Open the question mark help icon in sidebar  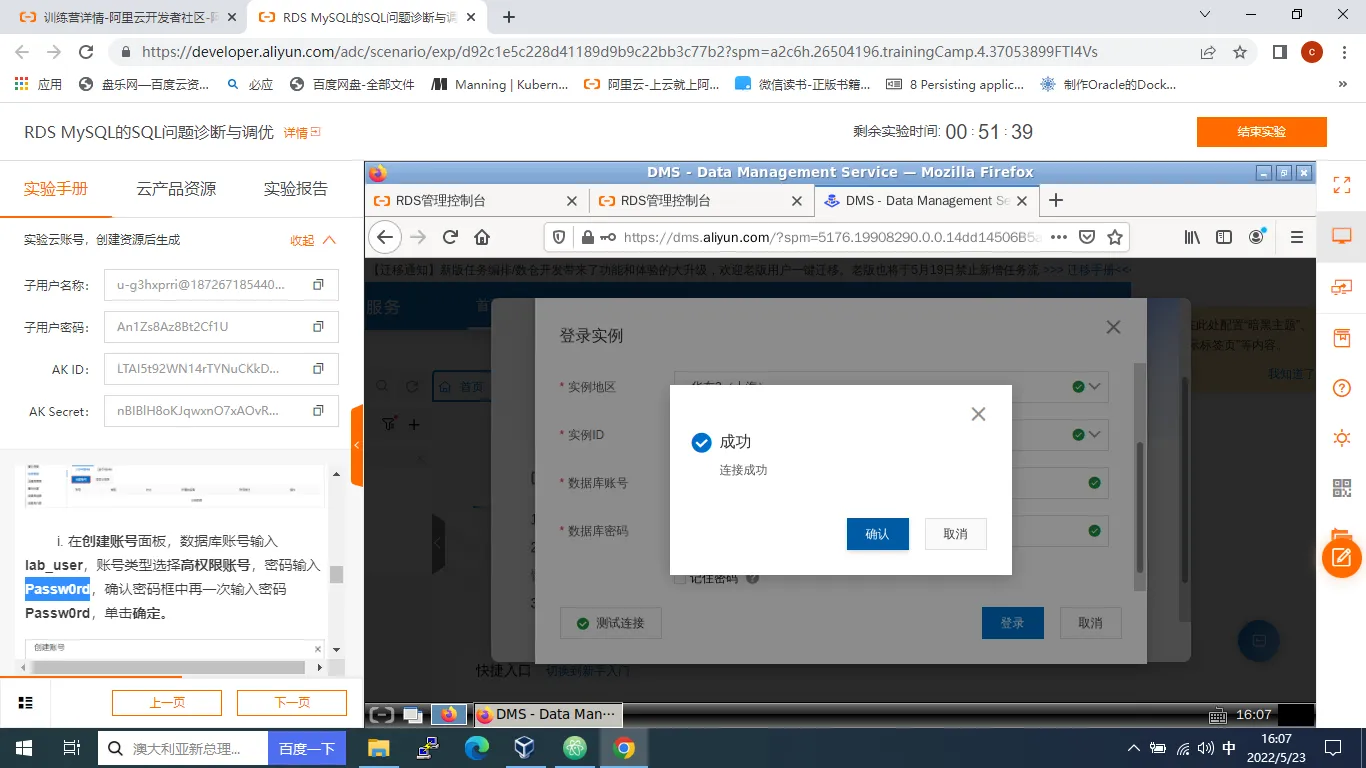coord(1342,388)
